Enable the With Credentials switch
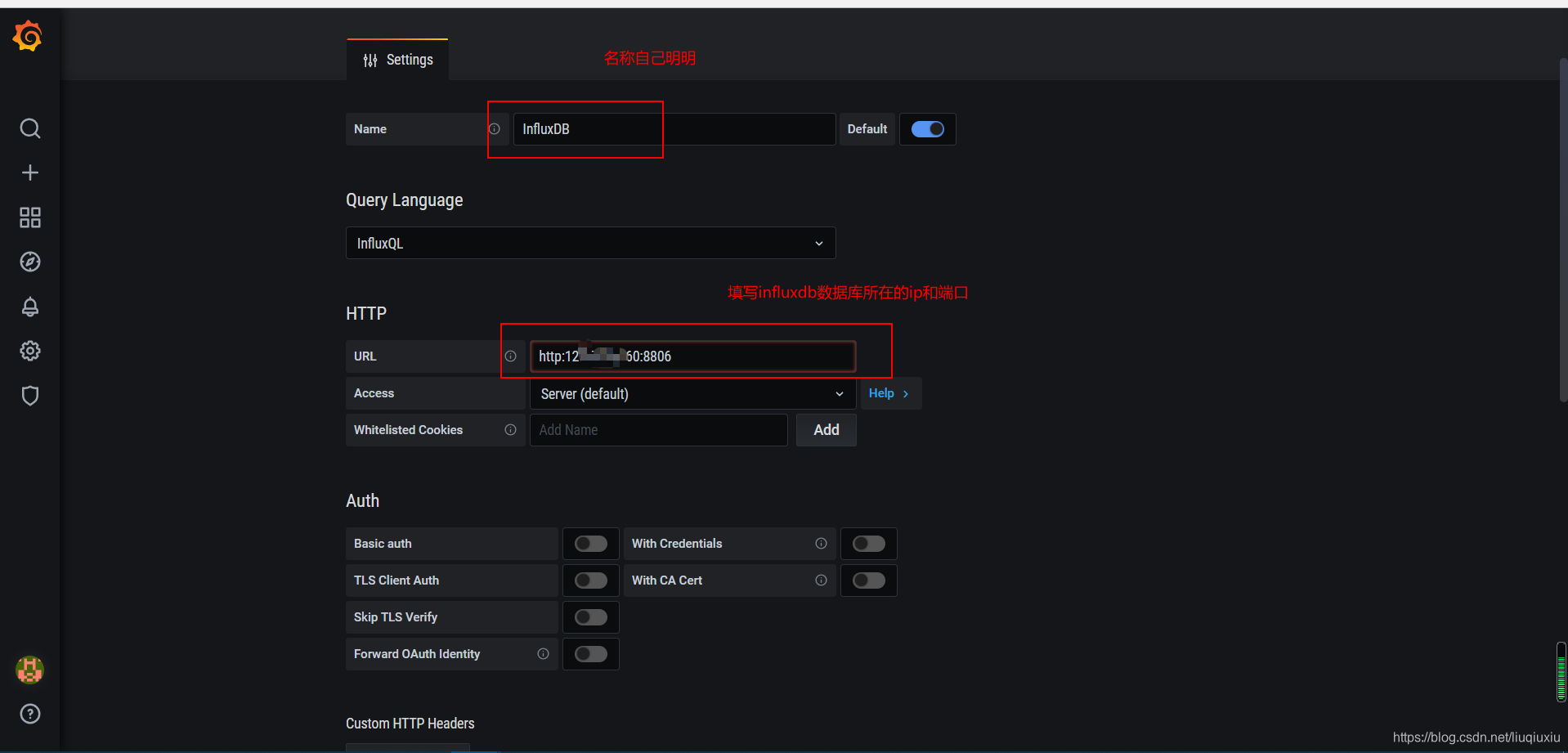 869,544
